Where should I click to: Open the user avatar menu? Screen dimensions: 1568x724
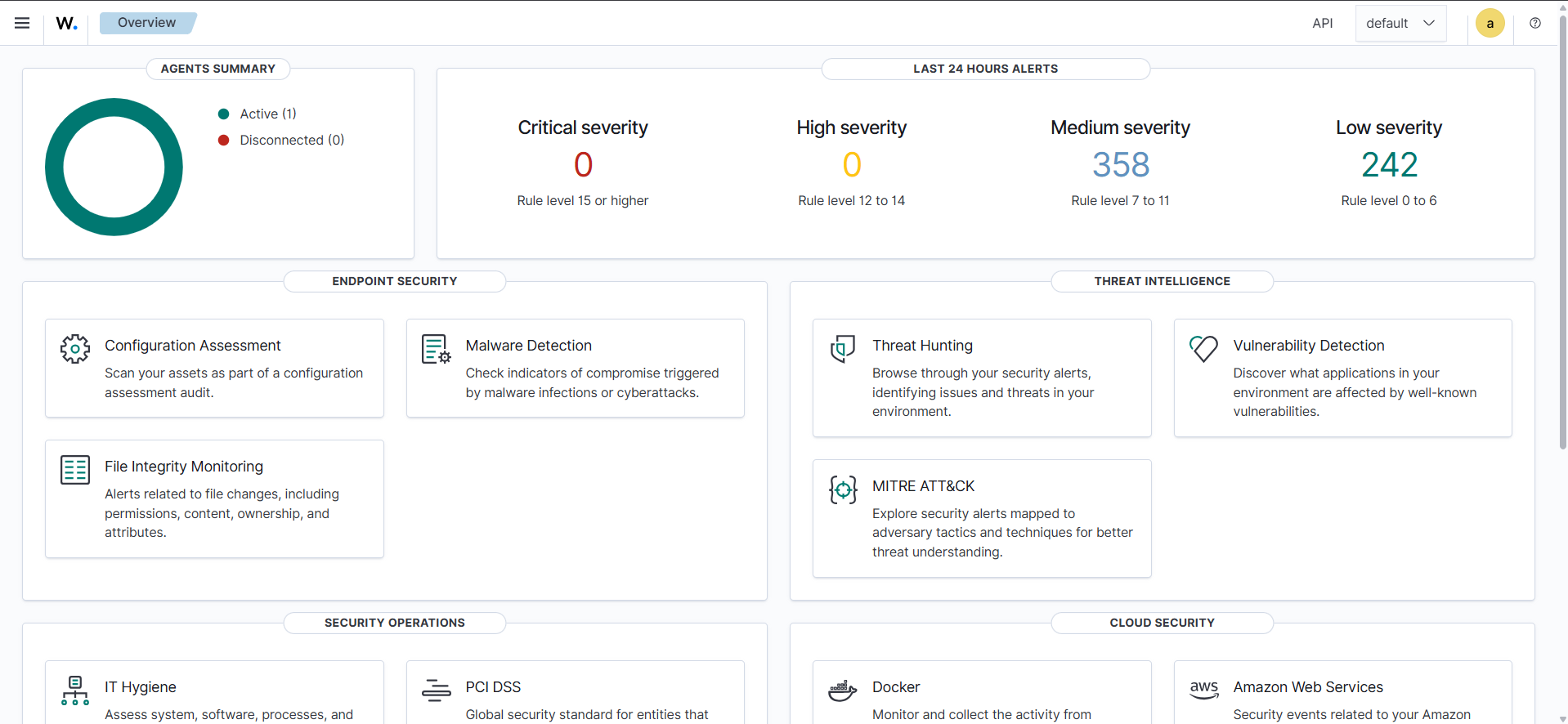[1490, 23]
